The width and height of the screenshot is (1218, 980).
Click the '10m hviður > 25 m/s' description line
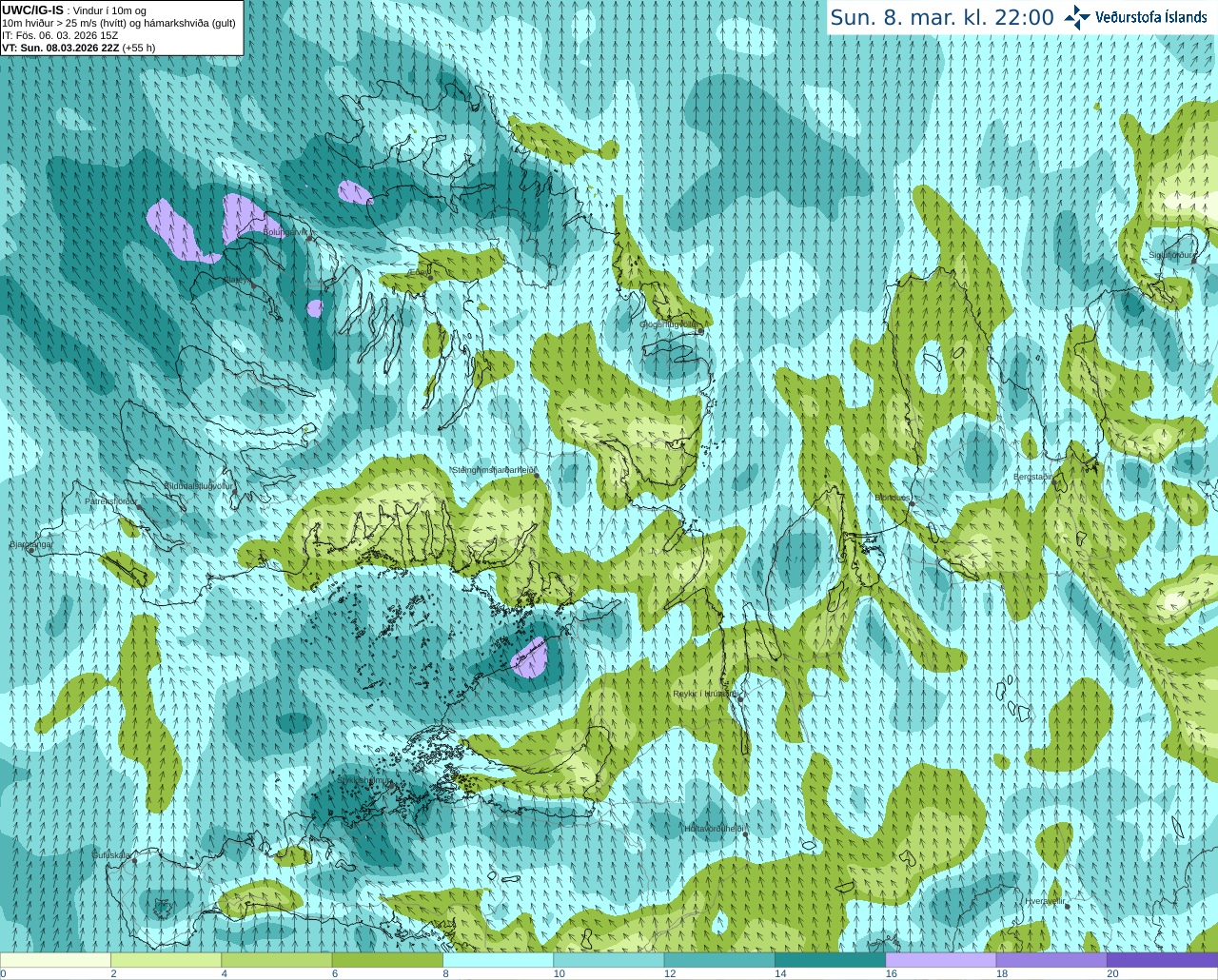click(119, 23)
